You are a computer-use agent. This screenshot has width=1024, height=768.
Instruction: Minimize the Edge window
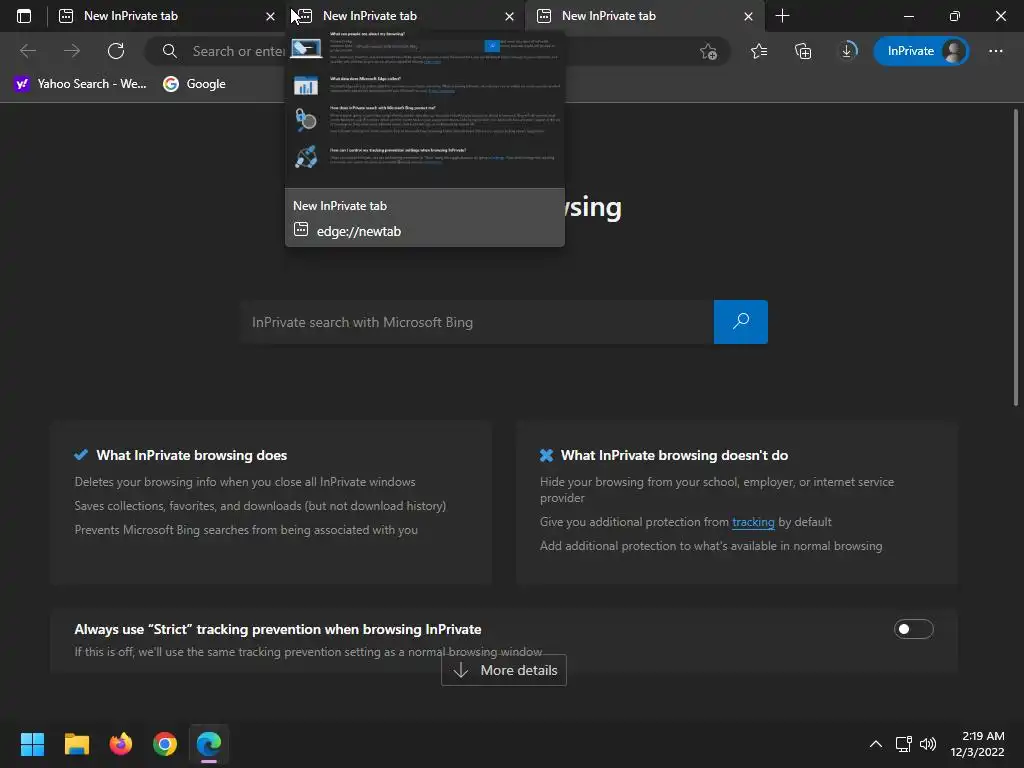pos(908,16)
